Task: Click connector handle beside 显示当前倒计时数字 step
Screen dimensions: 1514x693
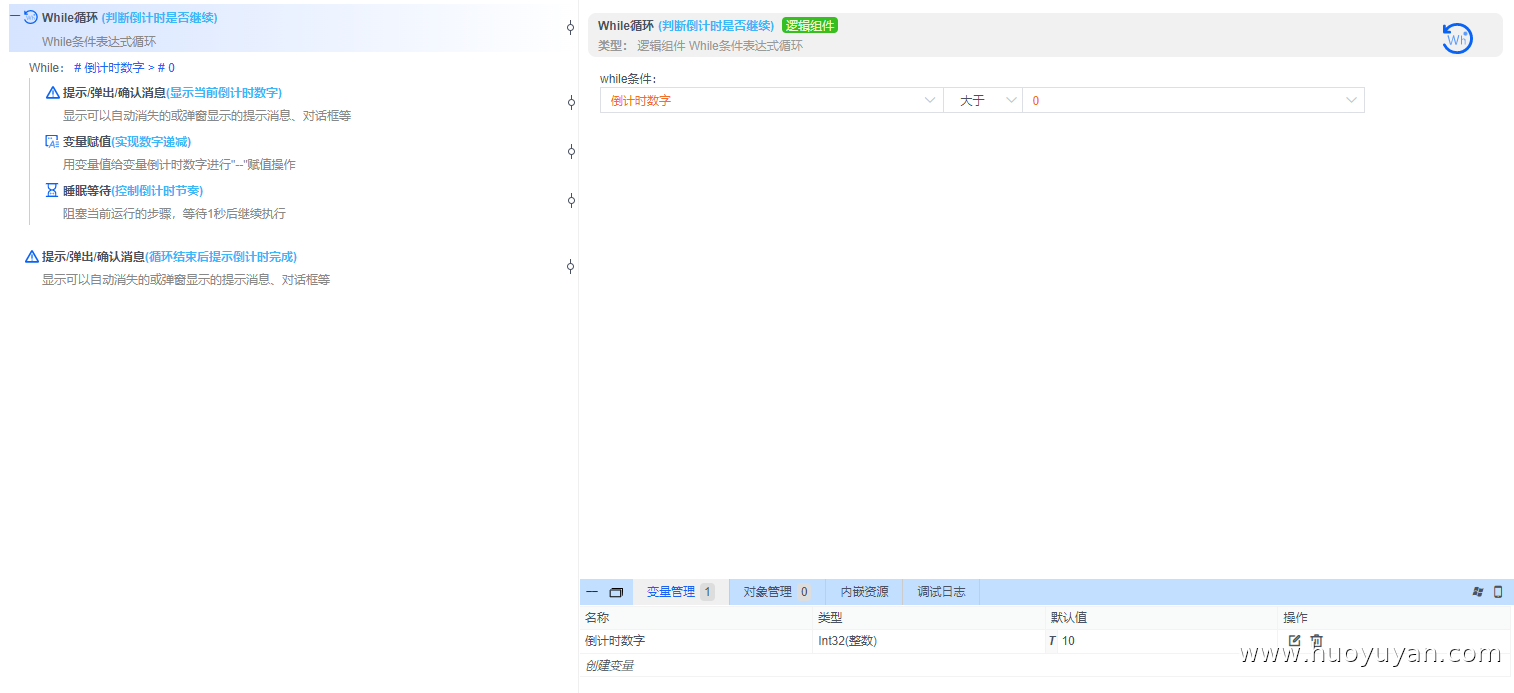Action: coord(571,102)
